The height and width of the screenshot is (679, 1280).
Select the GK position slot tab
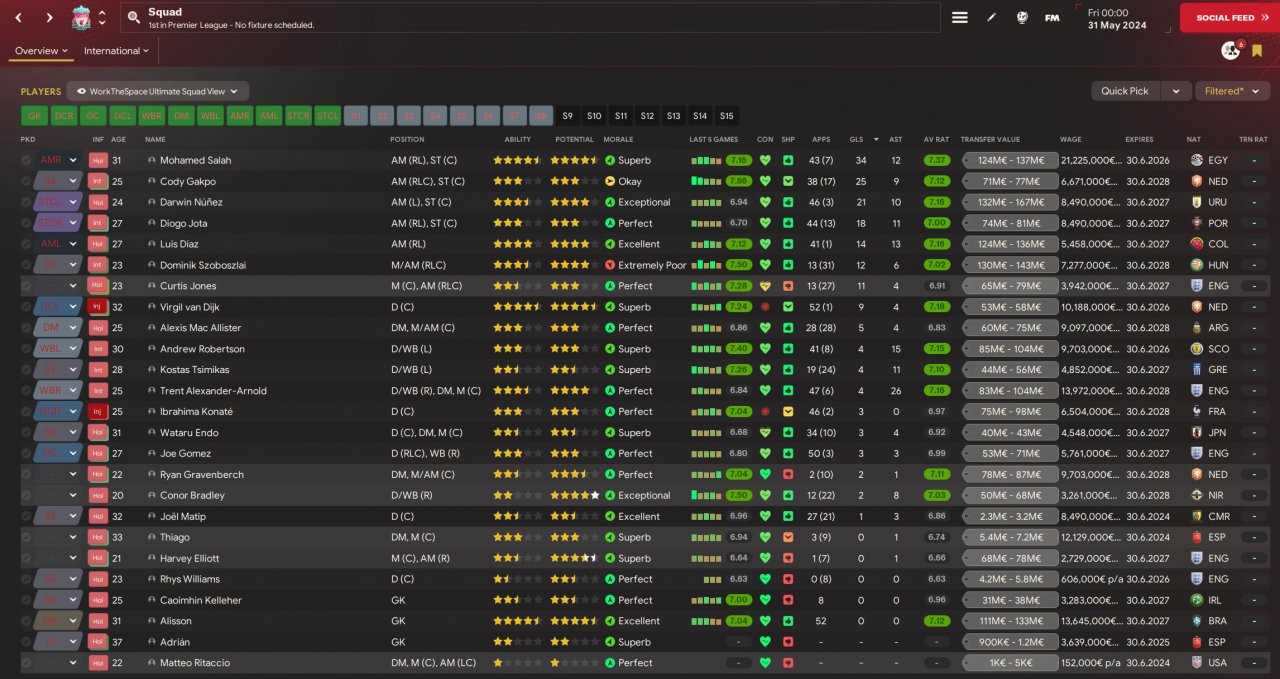point(34,116)
